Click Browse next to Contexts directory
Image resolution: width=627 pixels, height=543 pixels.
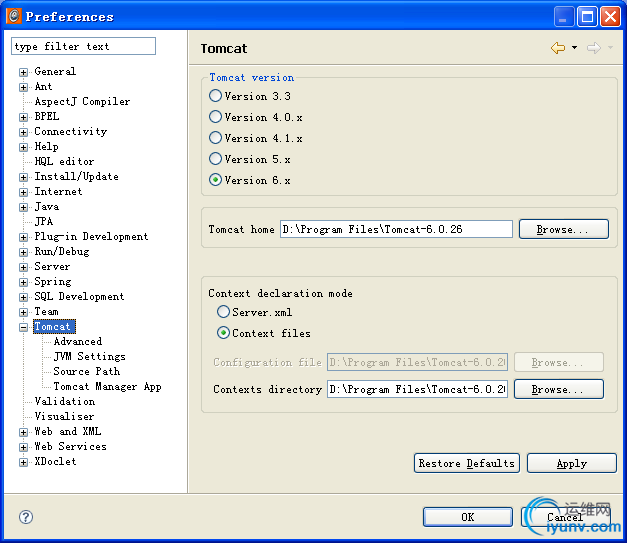(x=559, y=389)
